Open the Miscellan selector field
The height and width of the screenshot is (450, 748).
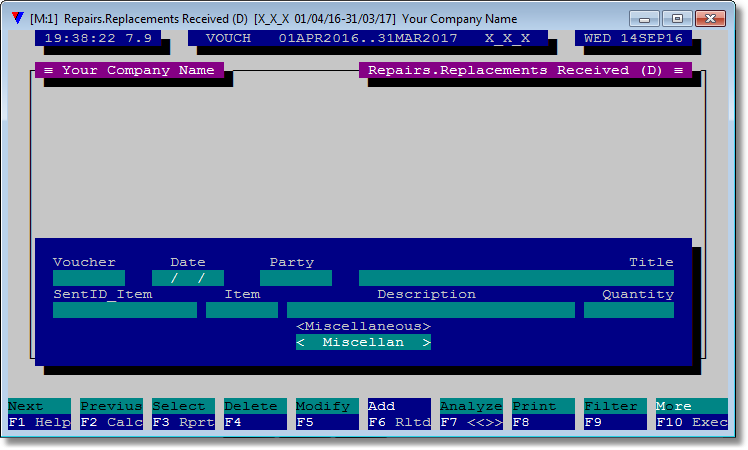coord(364,342)
